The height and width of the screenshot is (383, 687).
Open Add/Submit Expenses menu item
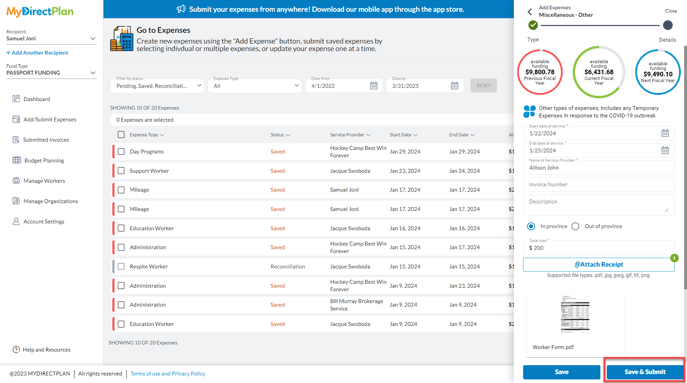[x=50, y=119]
